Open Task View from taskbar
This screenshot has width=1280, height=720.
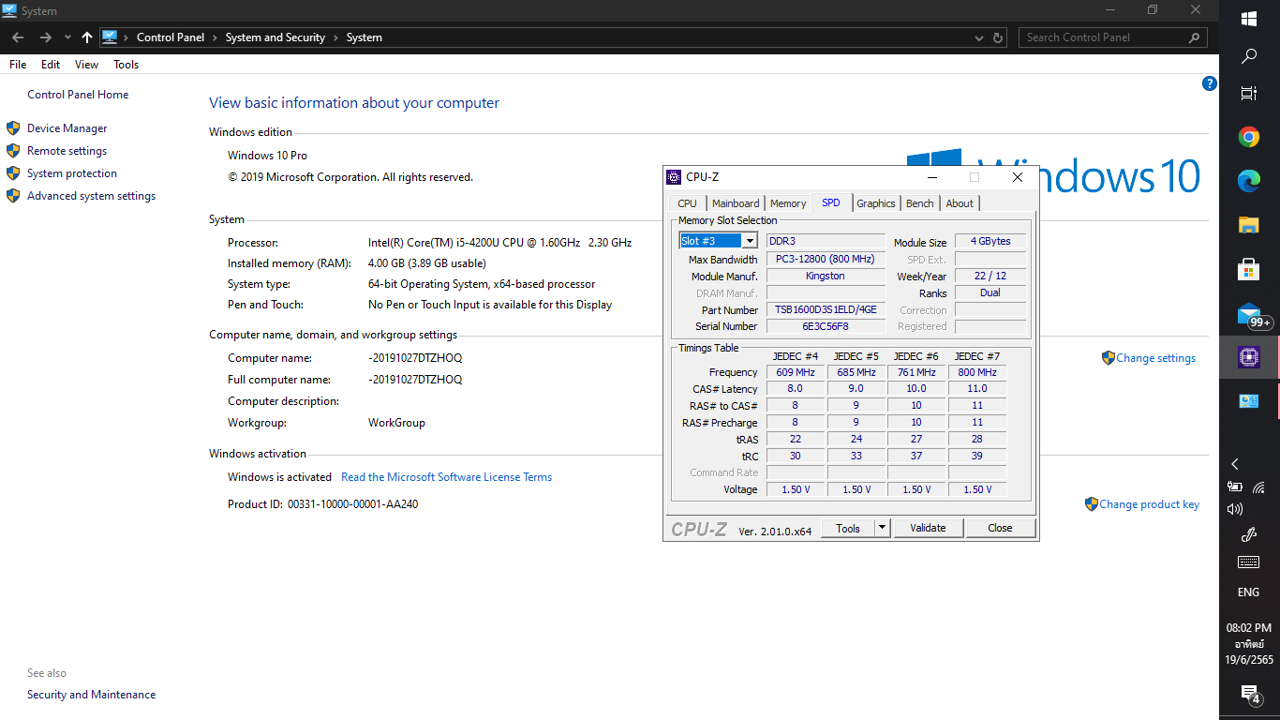pos(1249,93)
